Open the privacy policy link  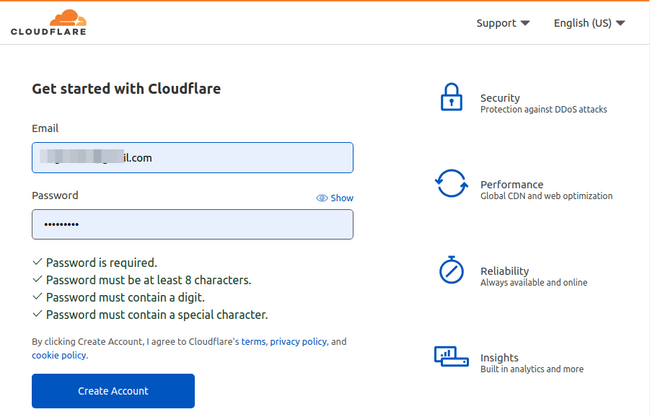(x=298, y=342)
